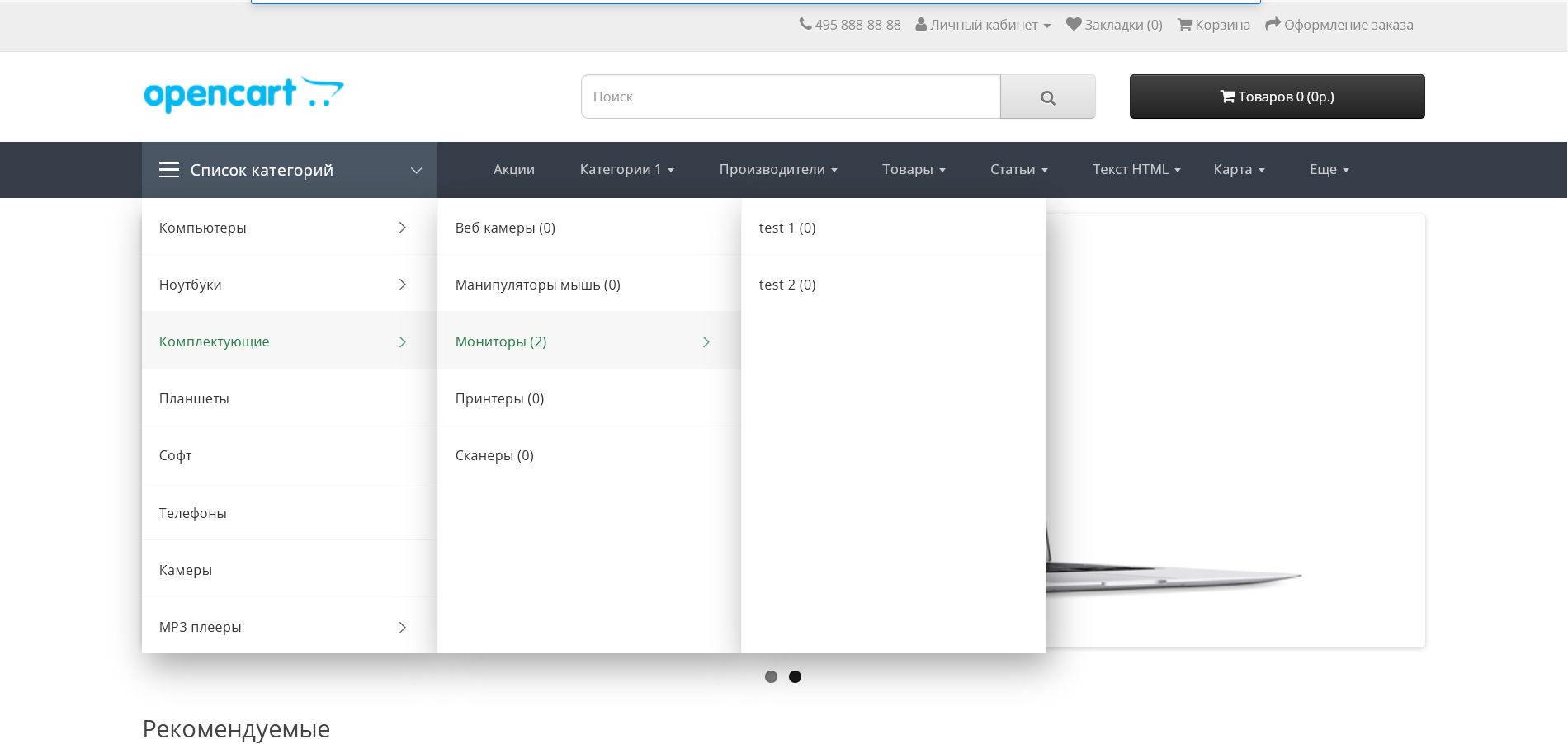Click the Мониторы (2) subcategory label

[501, 341]
